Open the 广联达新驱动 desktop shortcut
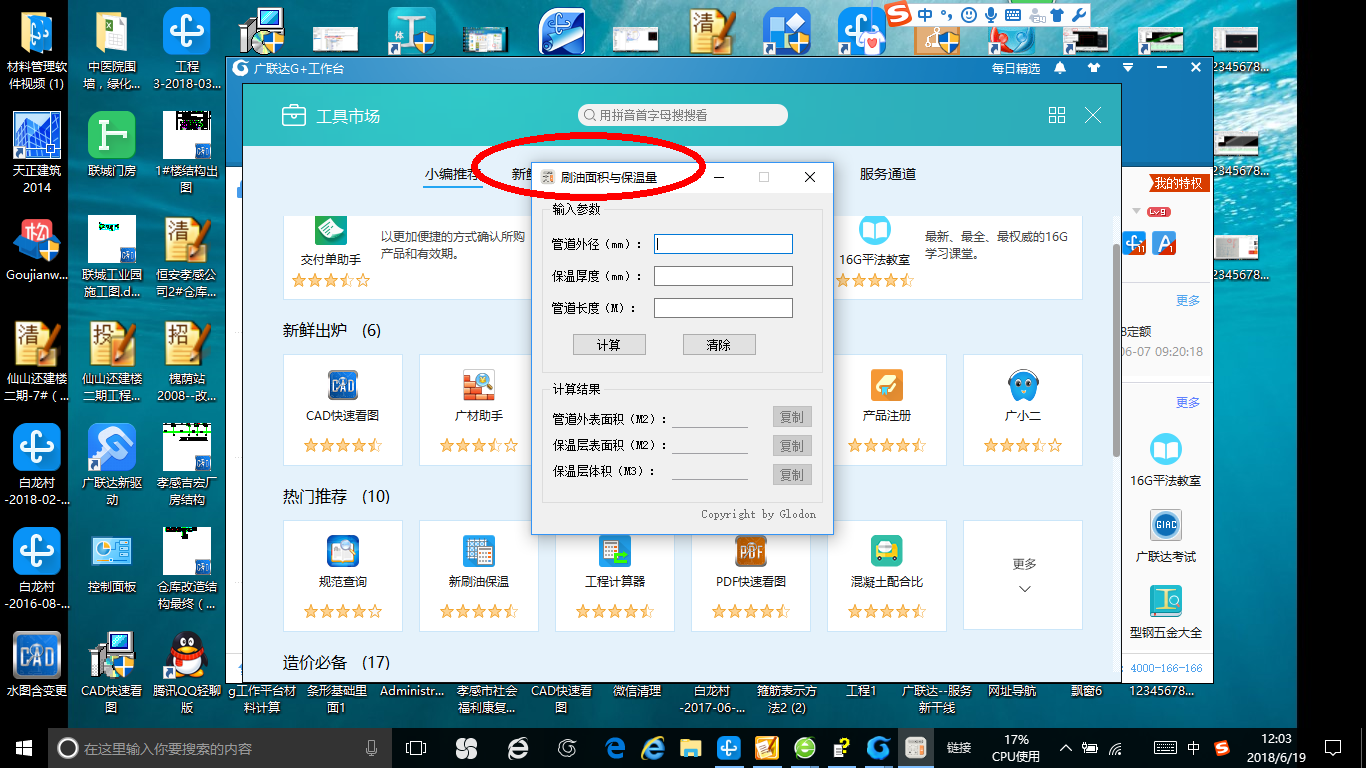This screenshot has height=768, width=1366. (112, 464)
